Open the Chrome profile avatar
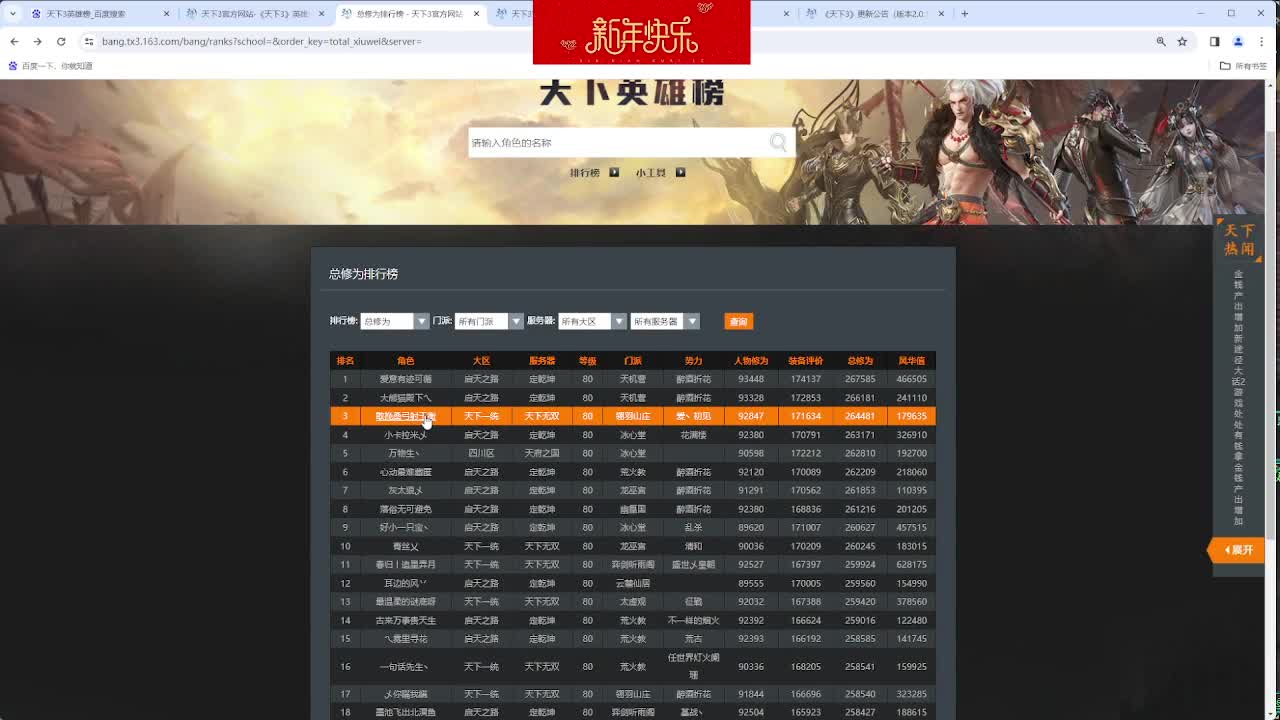This screenshot has width=1280, height=720. pos(1238,41)
